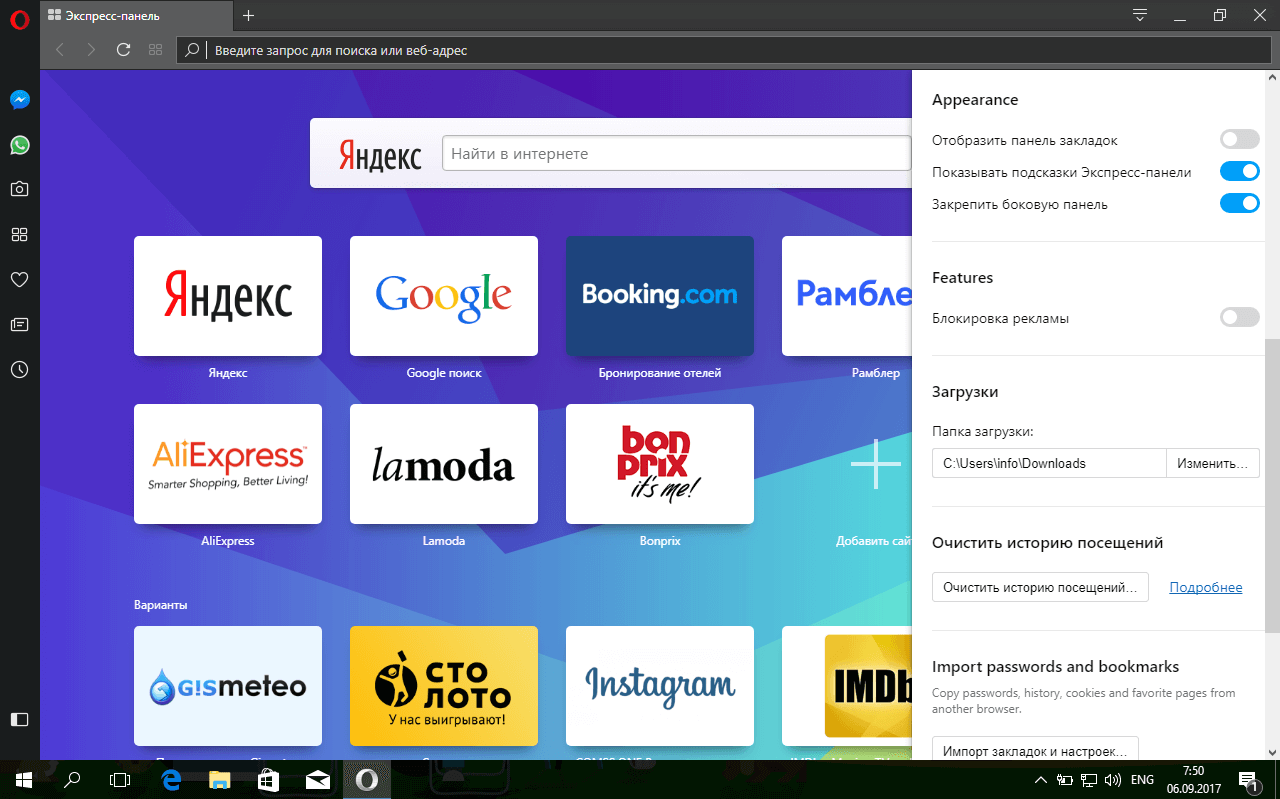Turn on Блокировка рекламы
This screenshot has height=799, width=1280.
point(1239,317)
